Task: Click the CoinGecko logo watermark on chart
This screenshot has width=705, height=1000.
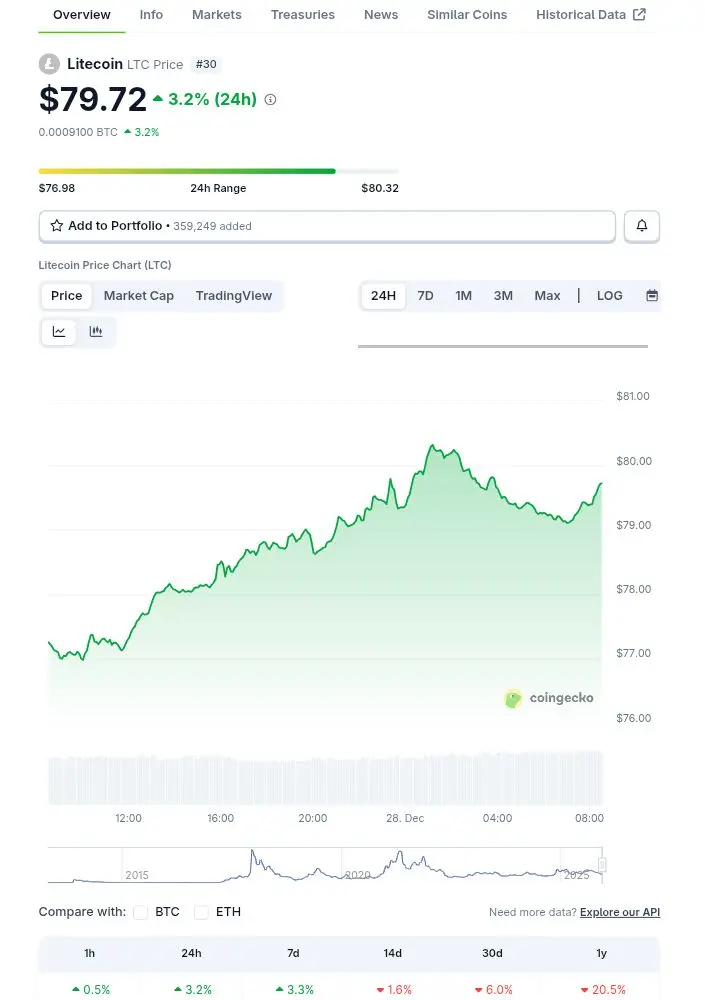Action: coord(549,698)
